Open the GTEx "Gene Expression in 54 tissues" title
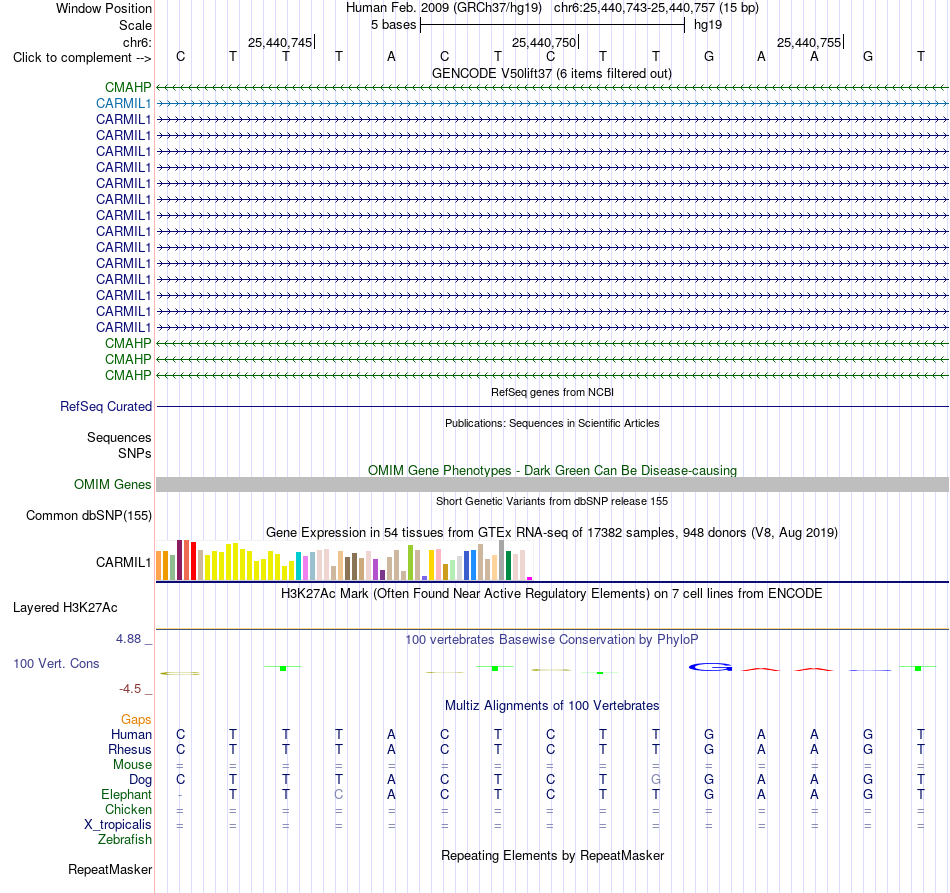 coord(552,533)
